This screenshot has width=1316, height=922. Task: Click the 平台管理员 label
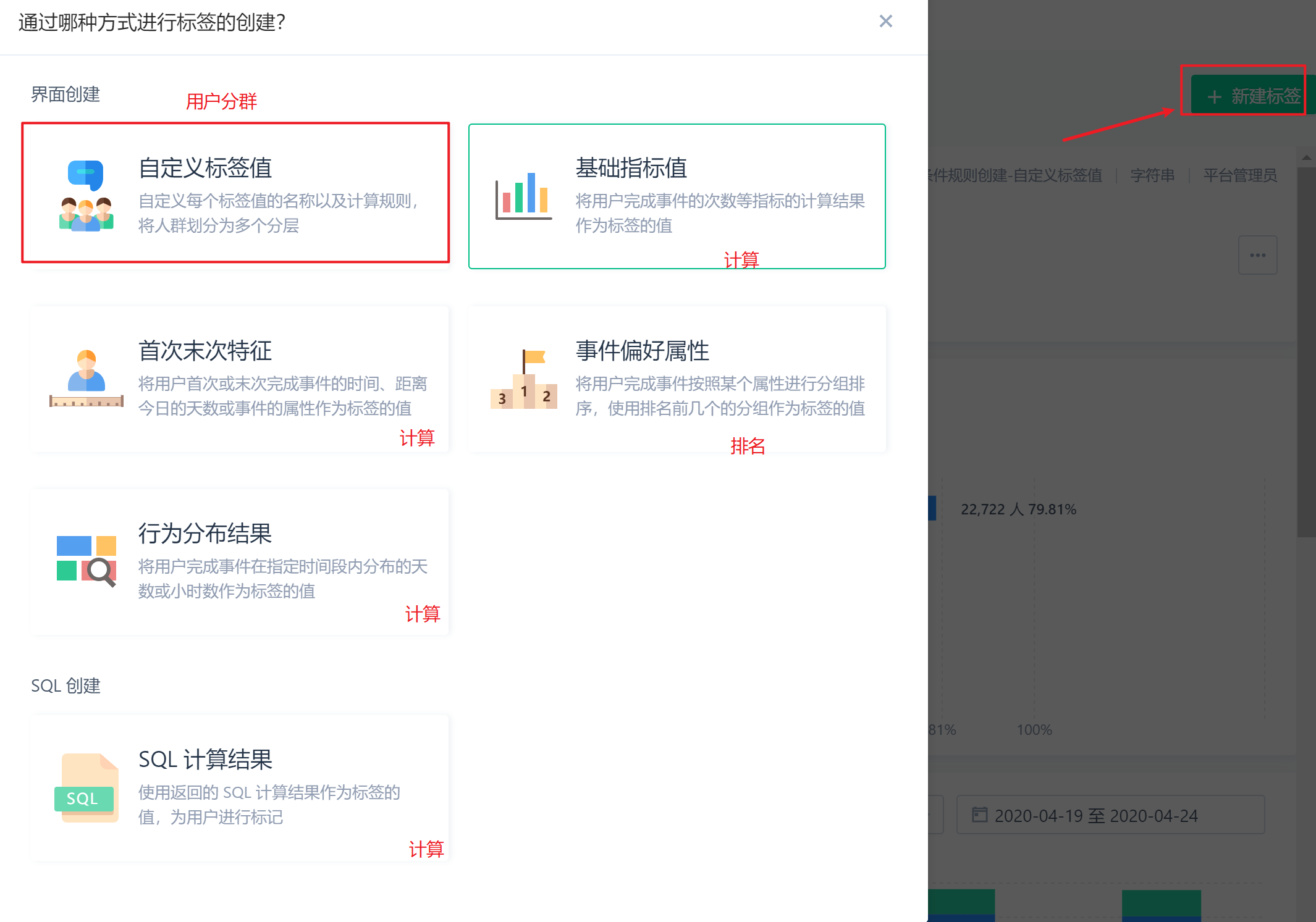coord(1239,175)
